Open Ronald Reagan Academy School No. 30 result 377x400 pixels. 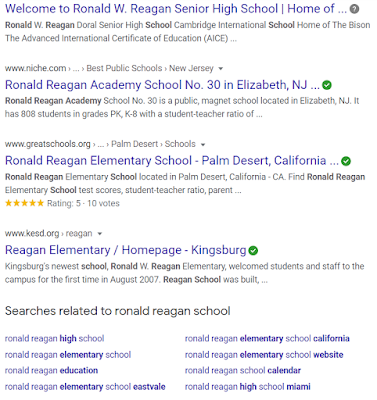pyautogui.click(x=162, y=85)
